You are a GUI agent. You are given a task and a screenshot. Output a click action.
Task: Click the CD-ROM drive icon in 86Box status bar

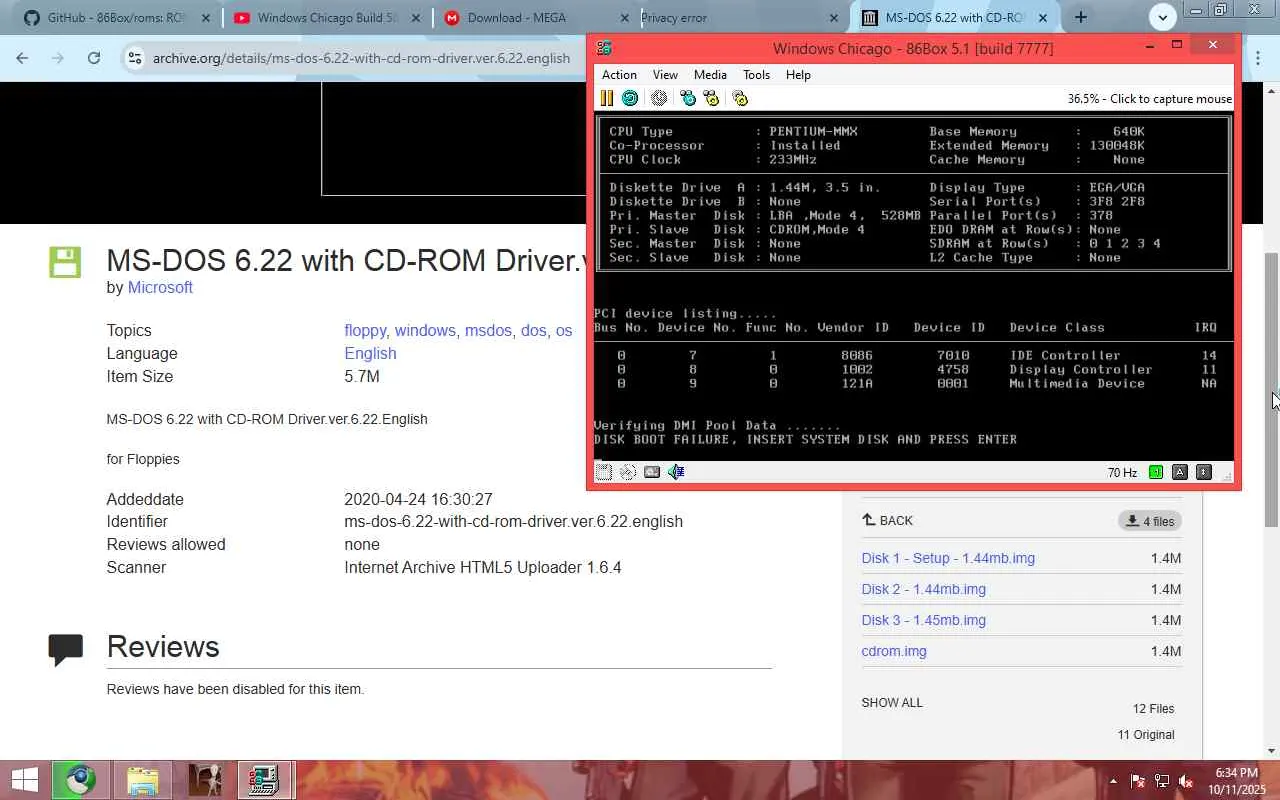pyautogui.click(x=628, y=472)
